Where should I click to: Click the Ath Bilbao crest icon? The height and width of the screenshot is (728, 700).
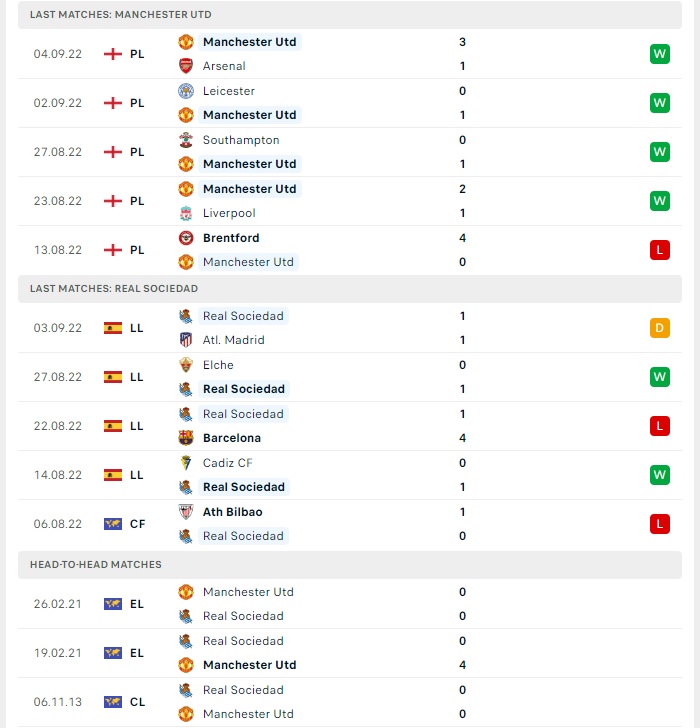click(x=186, y=512)
